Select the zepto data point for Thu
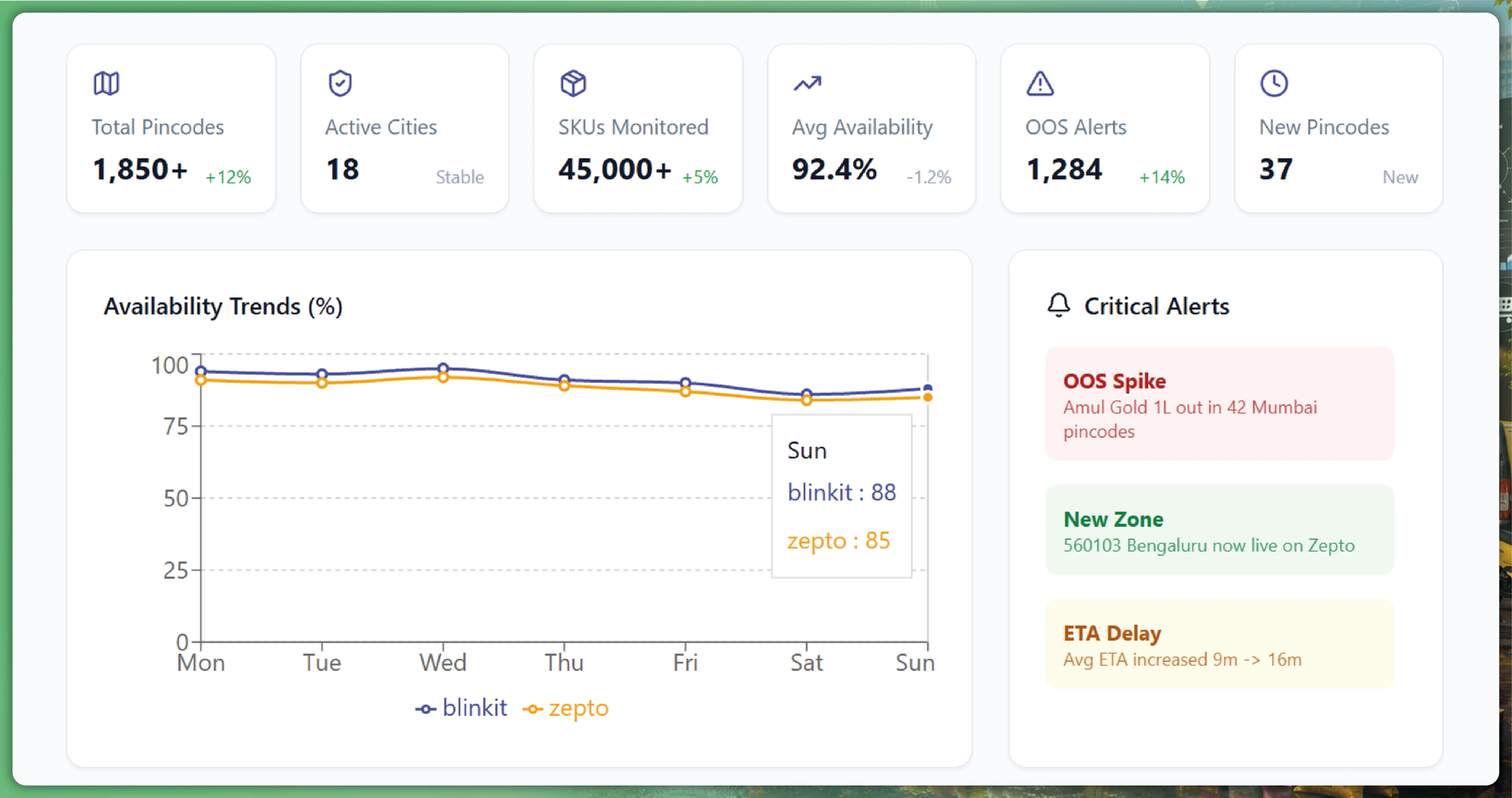 [x=564, y=386]
